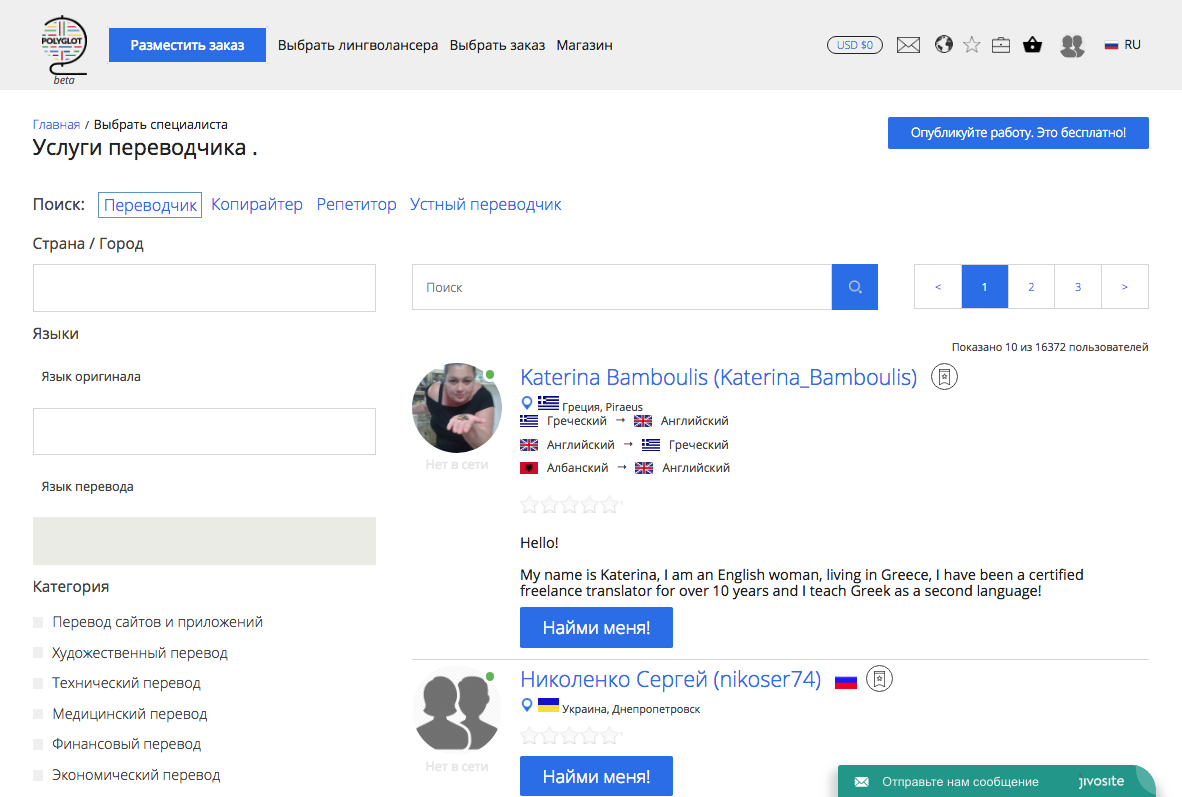Open the briefcase icon in header

pyautogui.click(x=1001, y=45)
